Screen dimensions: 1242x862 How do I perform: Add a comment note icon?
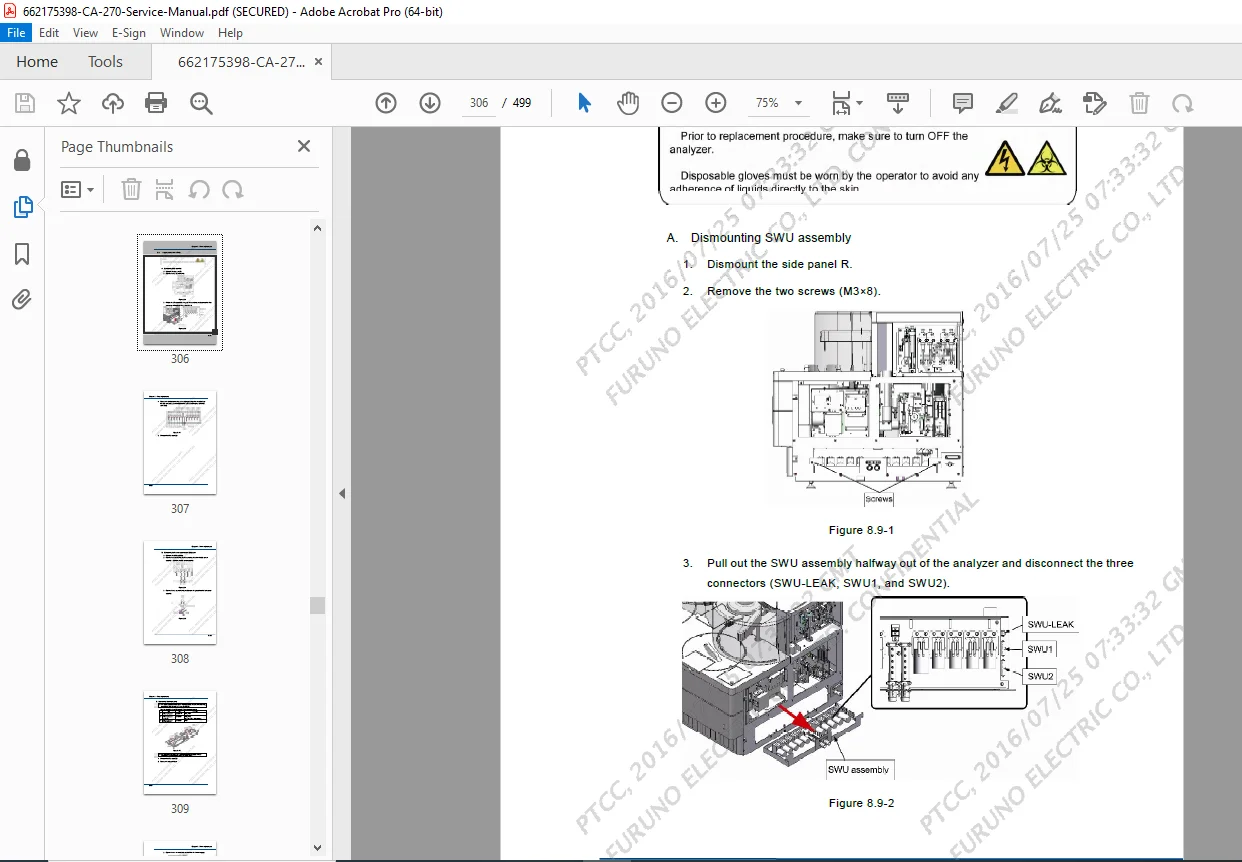pos(963,103)
